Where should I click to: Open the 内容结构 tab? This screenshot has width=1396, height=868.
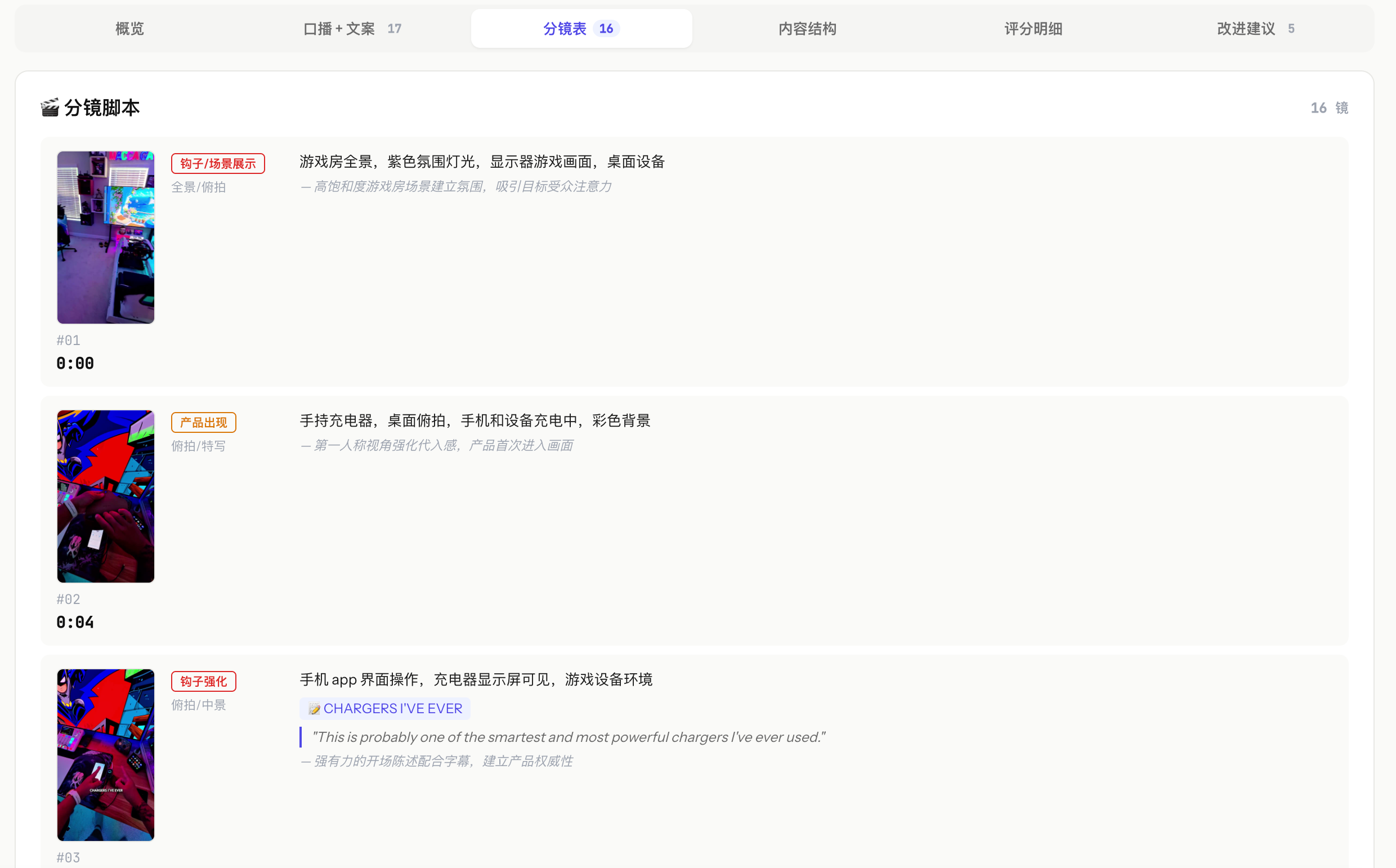pyautogui.click(x=807, y=29)
